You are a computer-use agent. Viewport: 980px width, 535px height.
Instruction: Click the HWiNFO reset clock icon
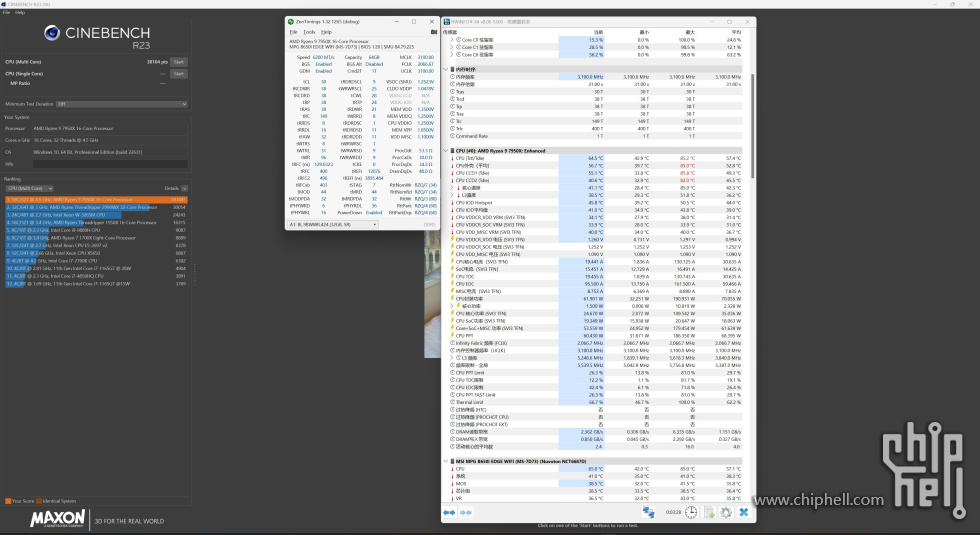click(691, 512)
